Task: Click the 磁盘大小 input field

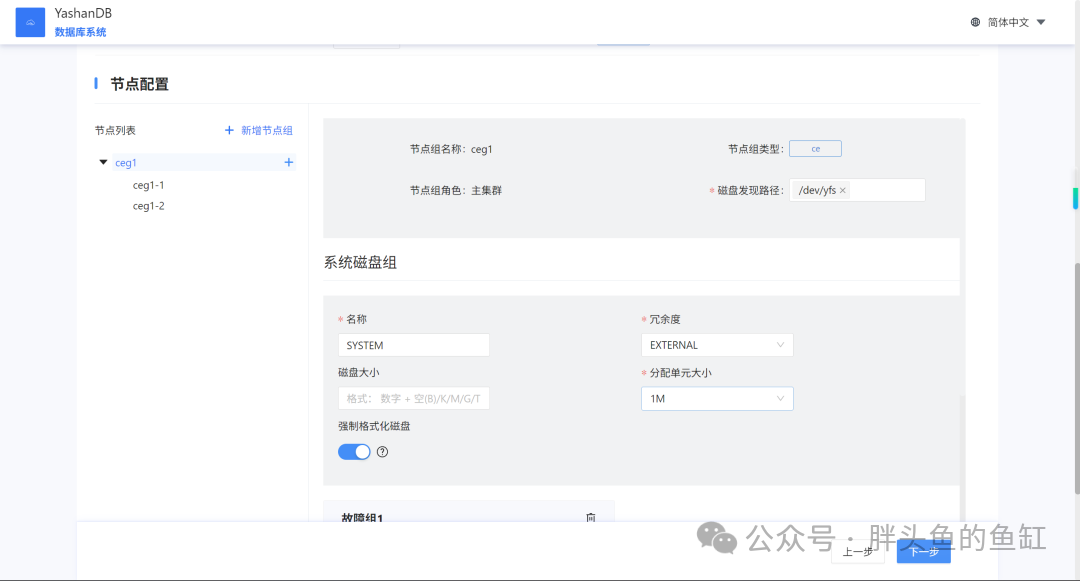Action: click(414, 399)
